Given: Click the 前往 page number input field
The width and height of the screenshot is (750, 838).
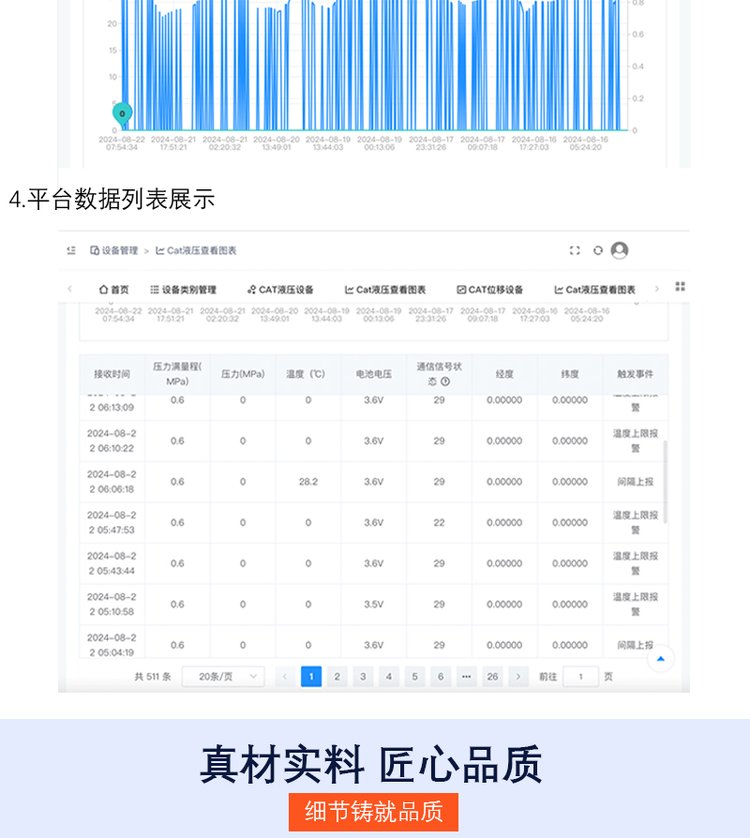Looking at the screenshot, I should coord(580,677).
